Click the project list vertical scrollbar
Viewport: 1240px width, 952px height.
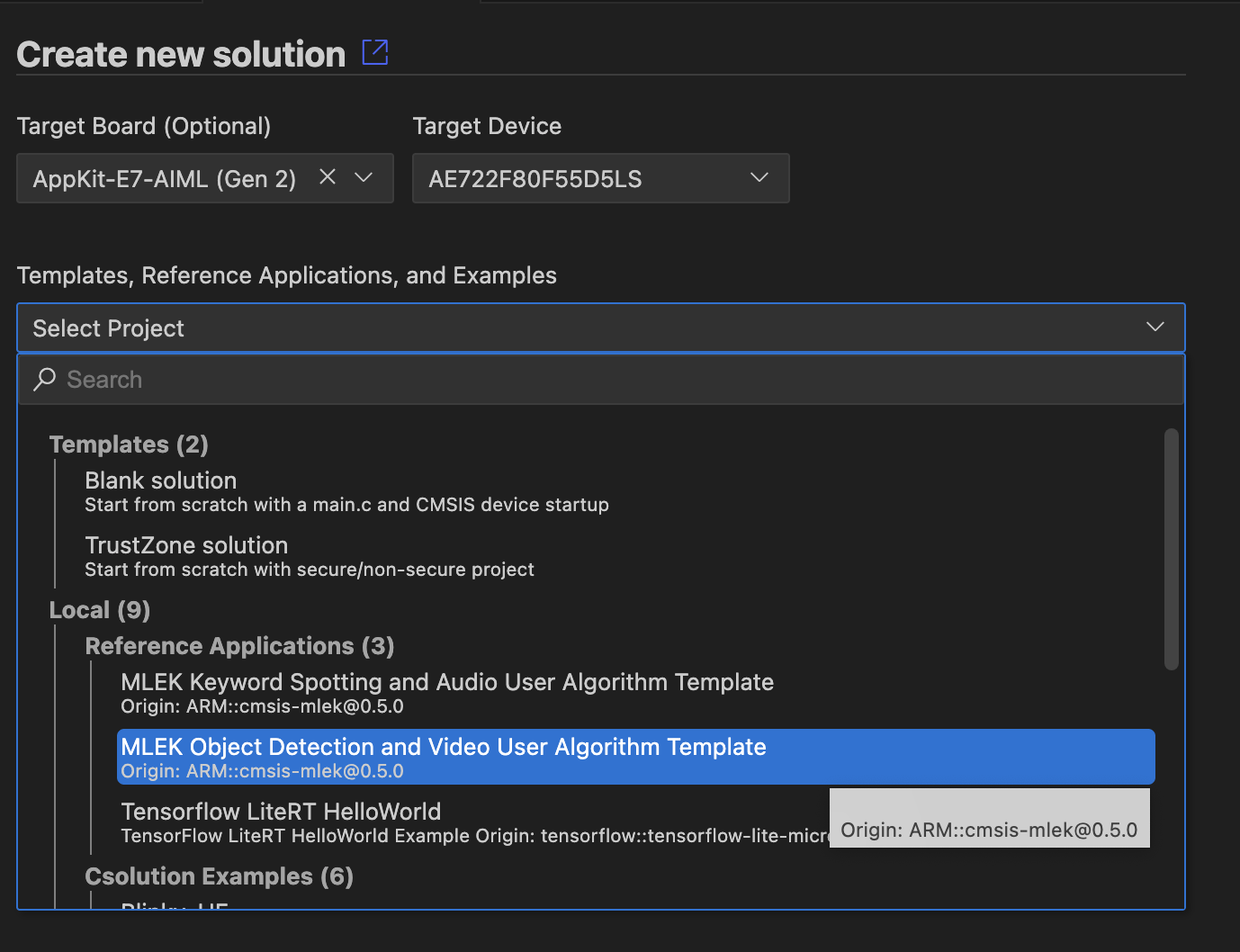click(x=1171, y=549)
